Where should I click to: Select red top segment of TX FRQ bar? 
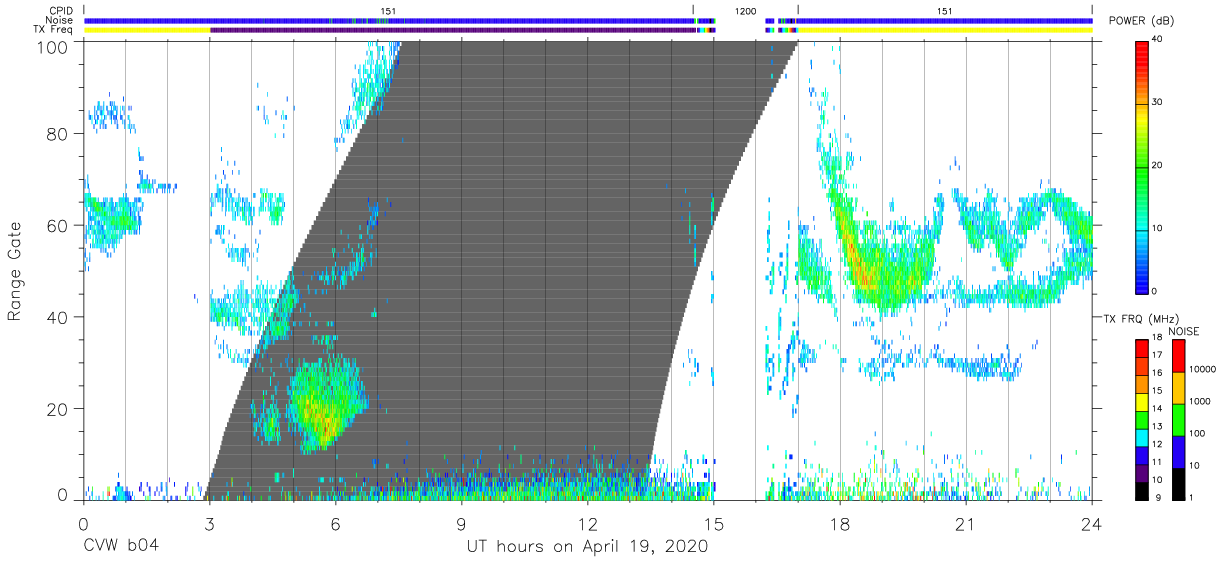[x=1143, y=349]
